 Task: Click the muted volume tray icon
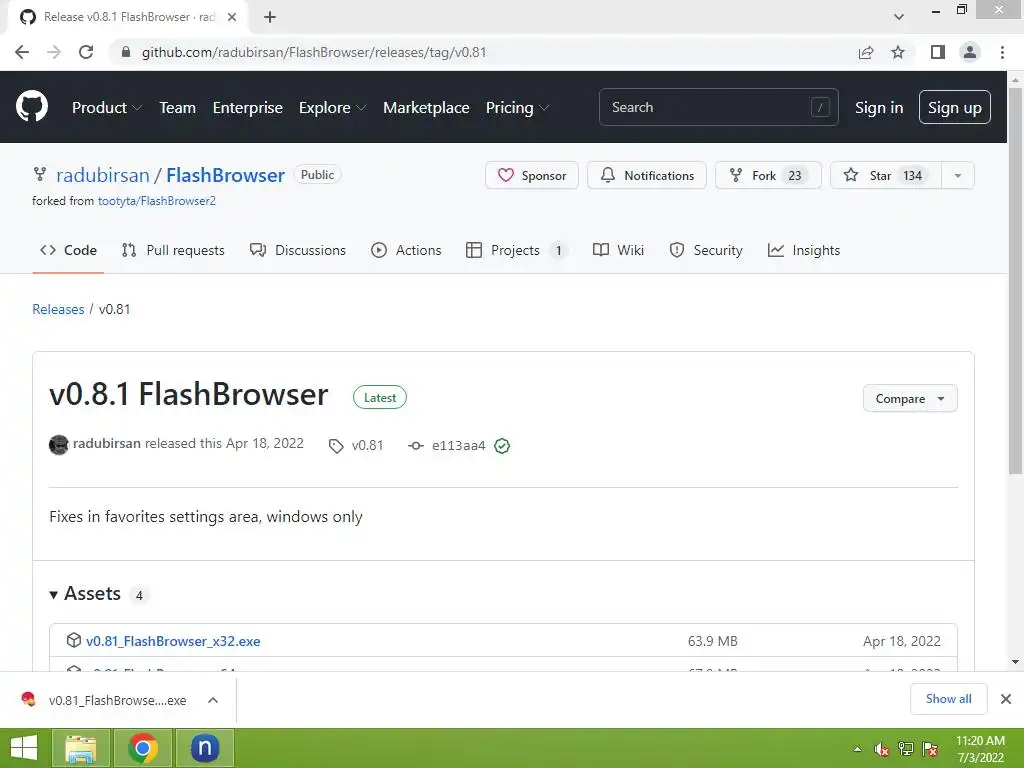(882, 750)
